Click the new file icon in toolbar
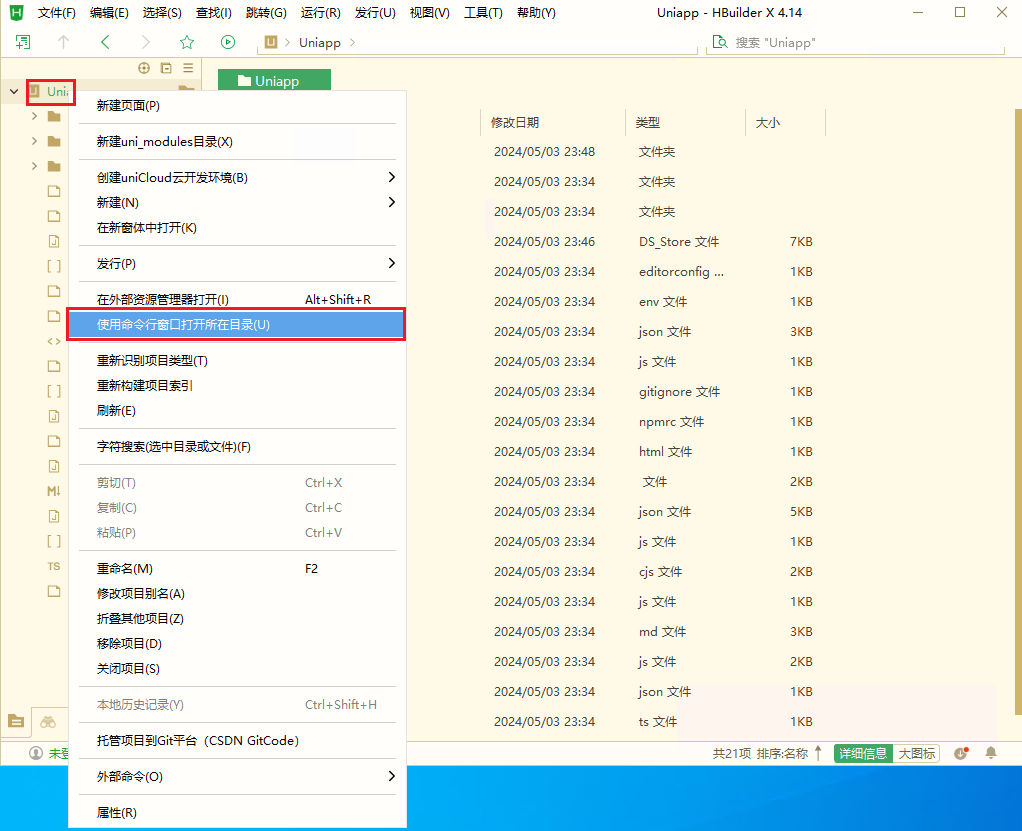 point(23,42)
